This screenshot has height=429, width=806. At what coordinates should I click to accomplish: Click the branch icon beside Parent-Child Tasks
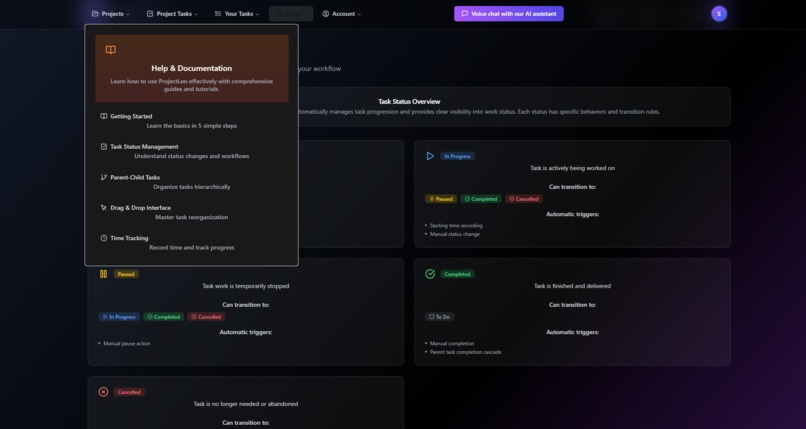tap(104, 177)
